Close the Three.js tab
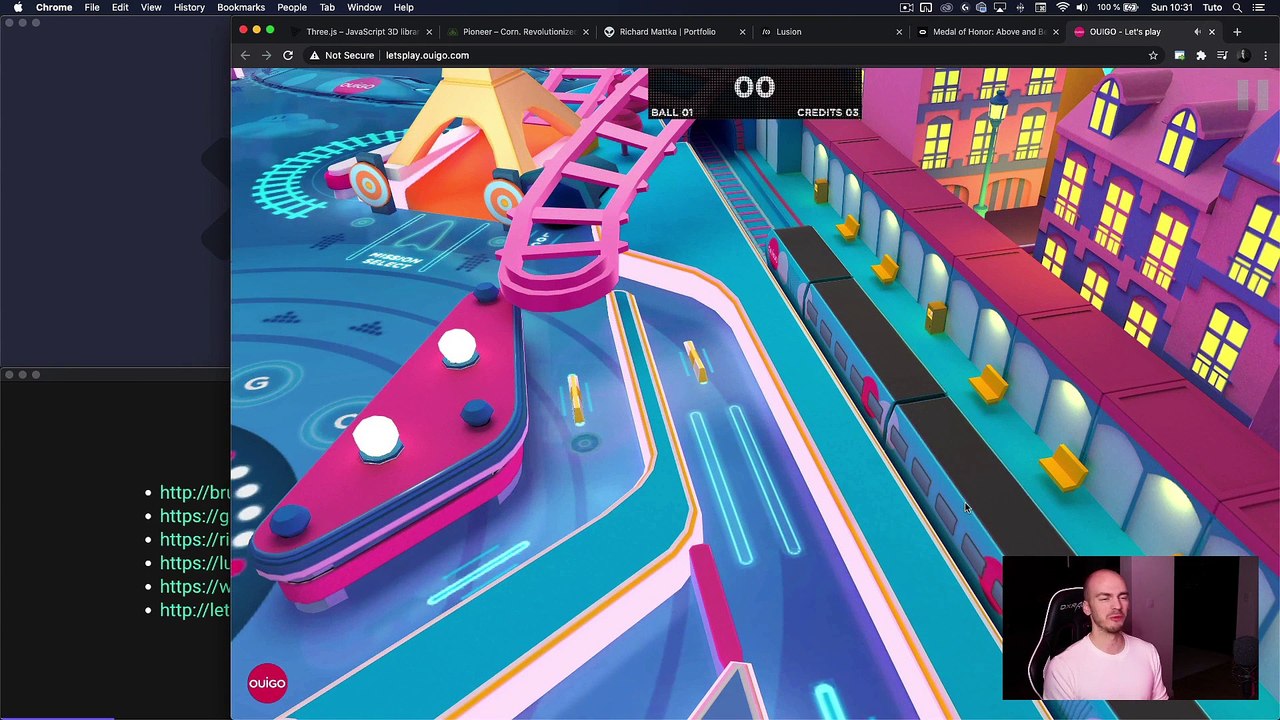 [429, 32]
